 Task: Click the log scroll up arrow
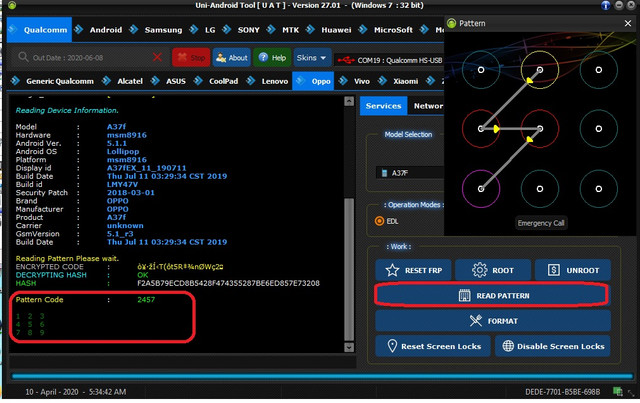point(349,101)
